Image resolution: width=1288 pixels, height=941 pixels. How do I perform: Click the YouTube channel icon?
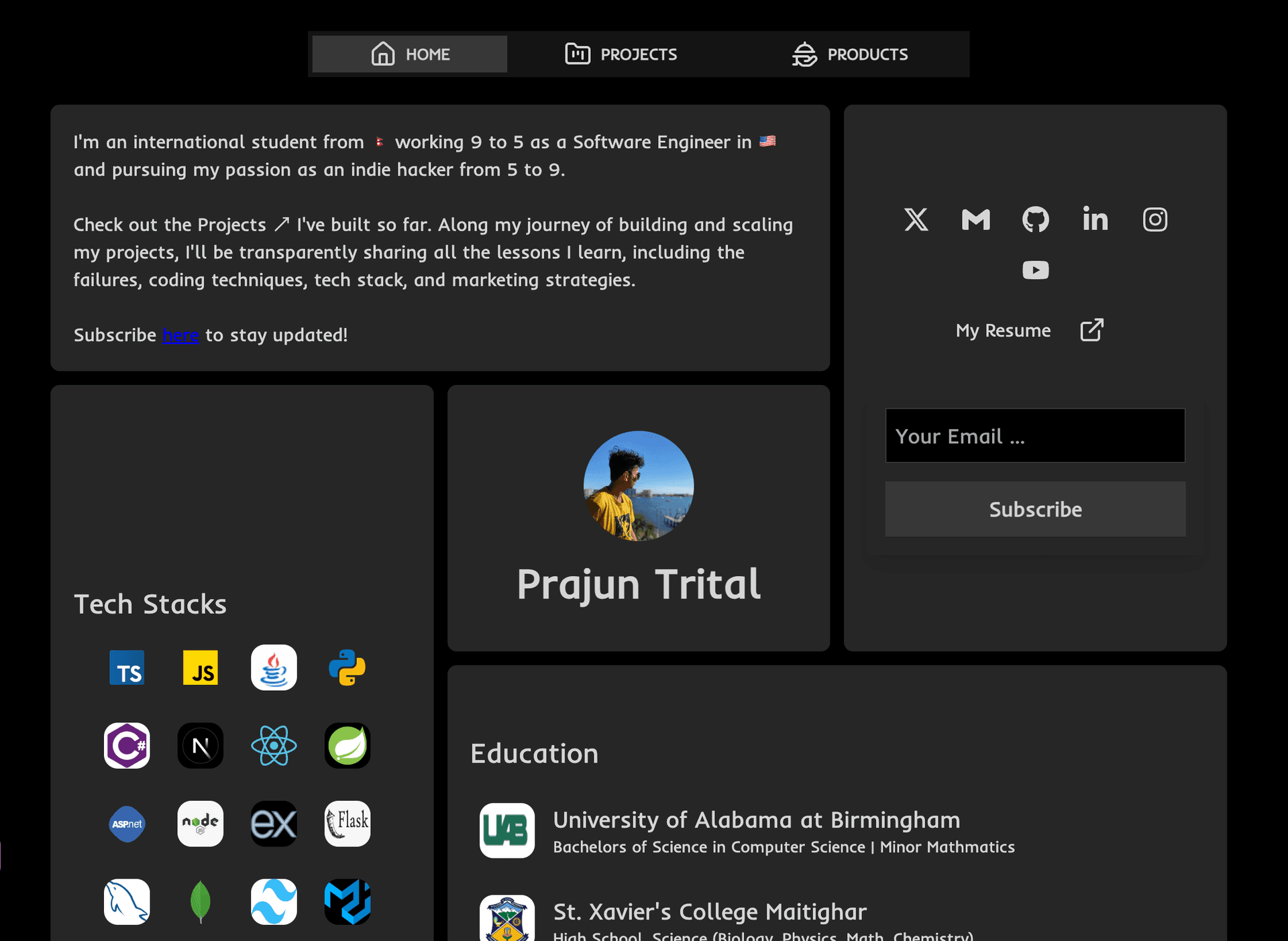pyautogui.click(x=1035, y=270)
